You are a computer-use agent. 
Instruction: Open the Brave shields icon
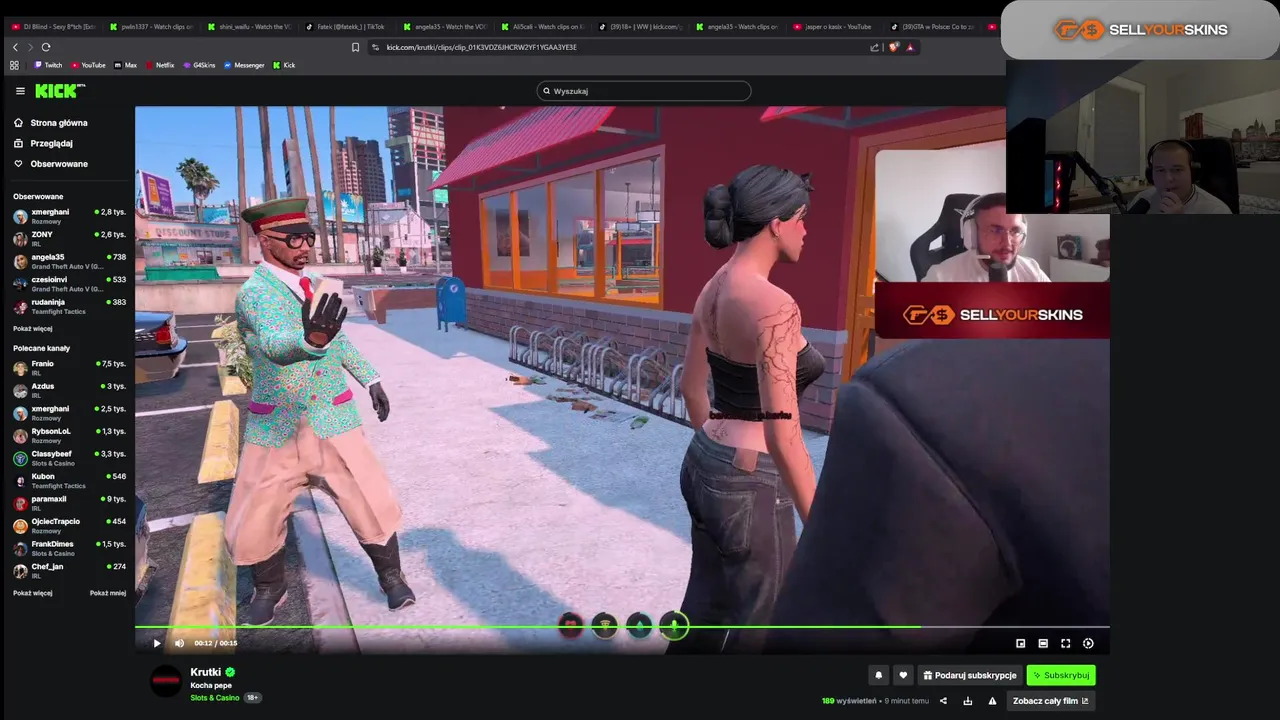pyautogui.click(x=894, y=47)
